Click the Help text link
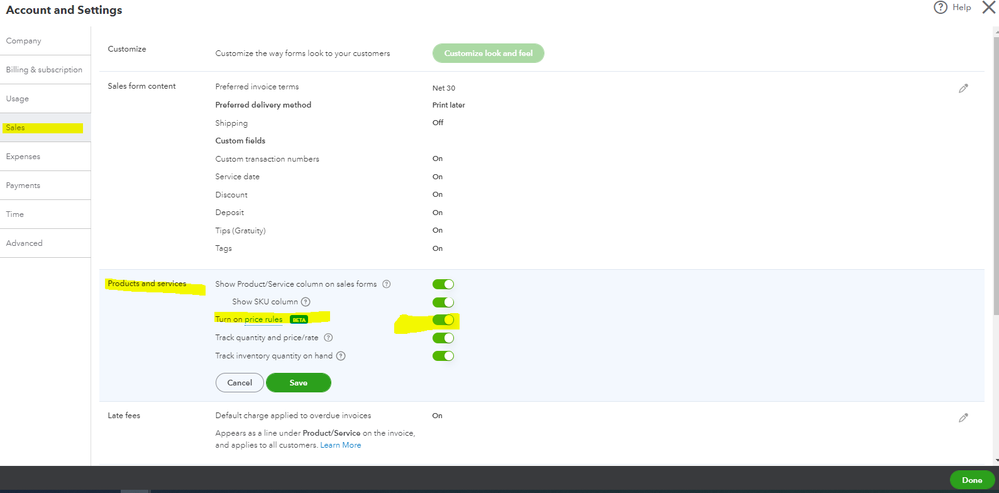Viewport: 999px width, 493px height. tap(961, 8)
